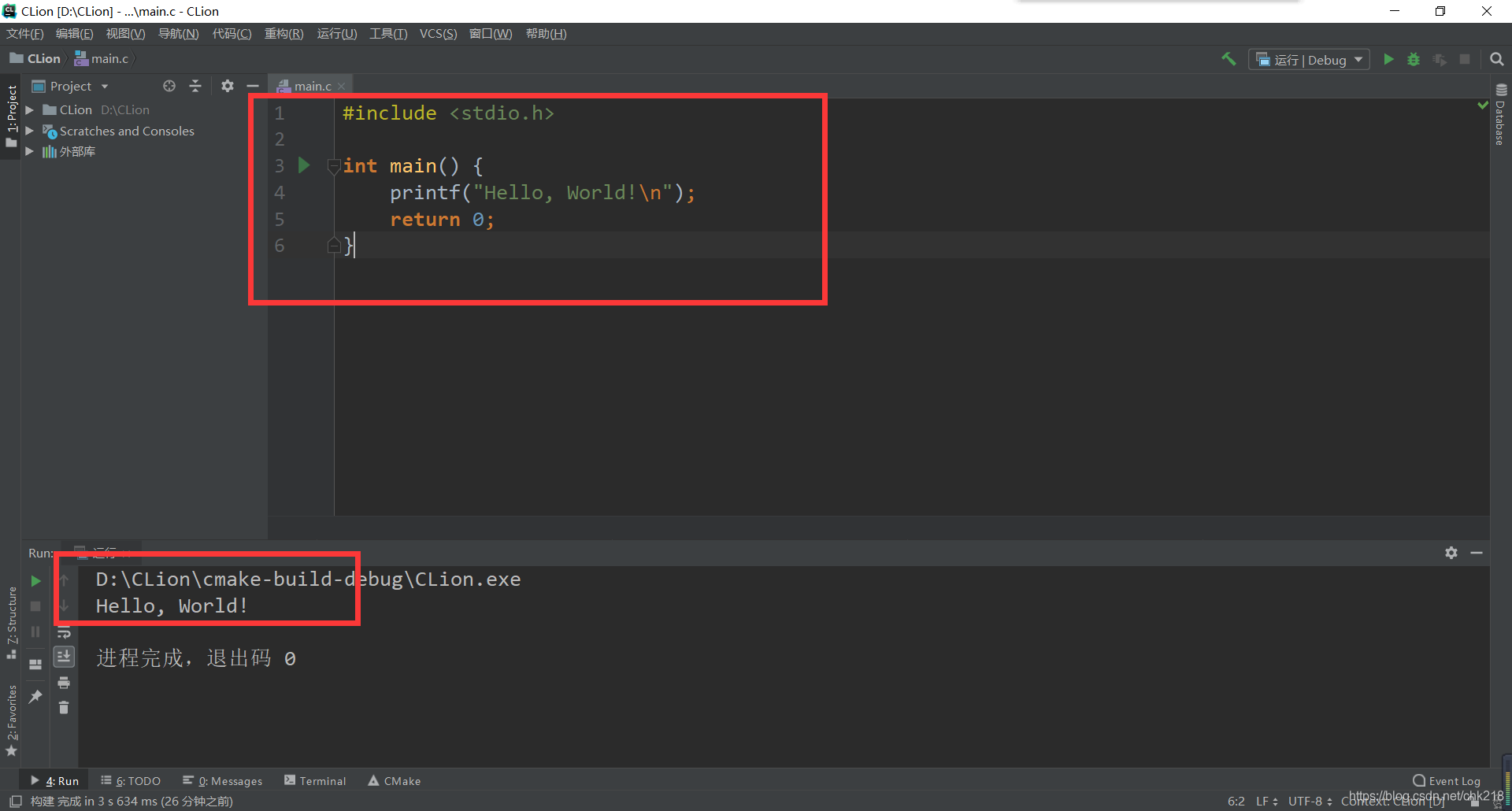
Task: Open the 文件(F) menu
Action: point(25,34)
